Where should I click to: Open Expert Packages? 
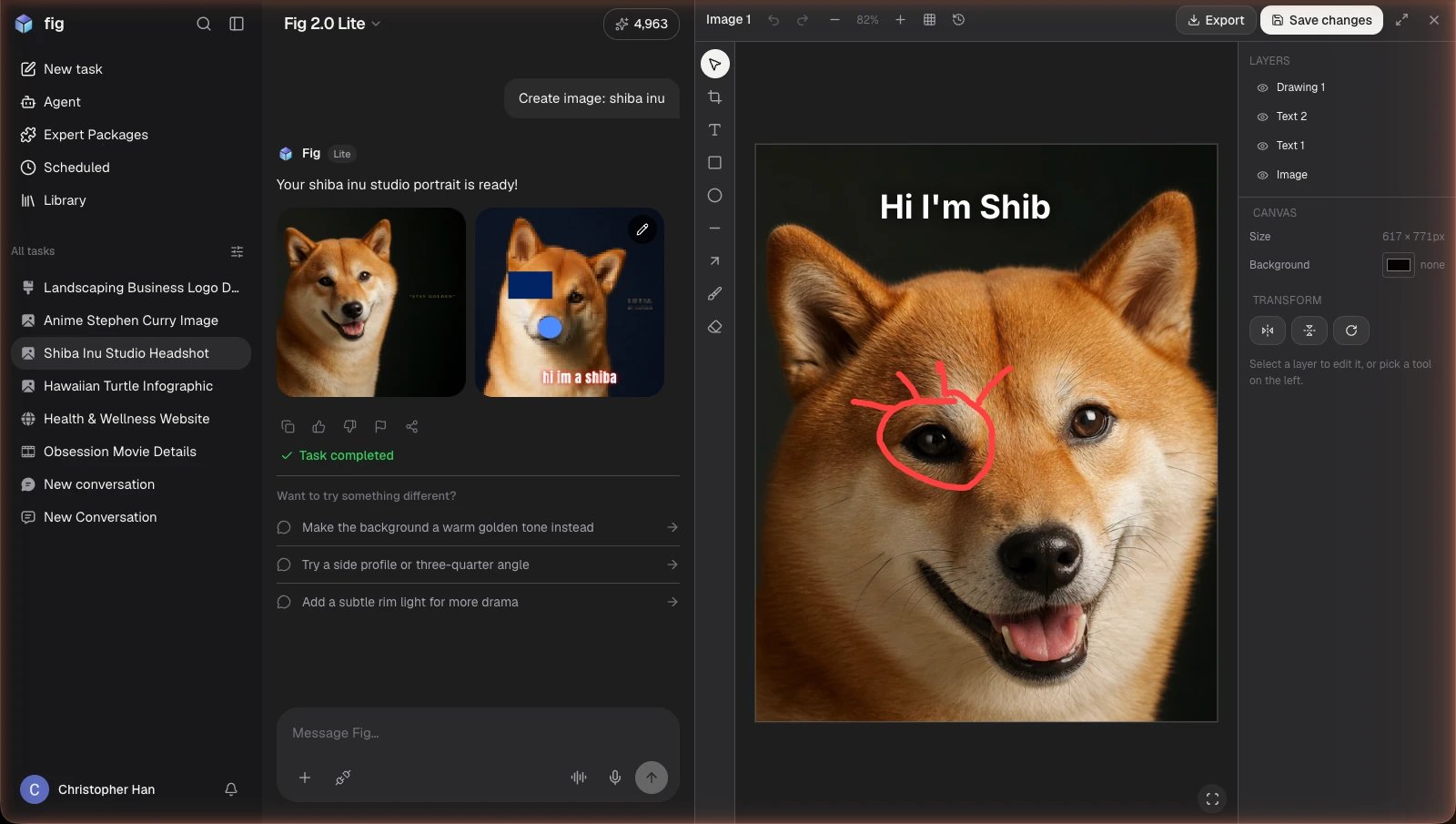point(131,135)
